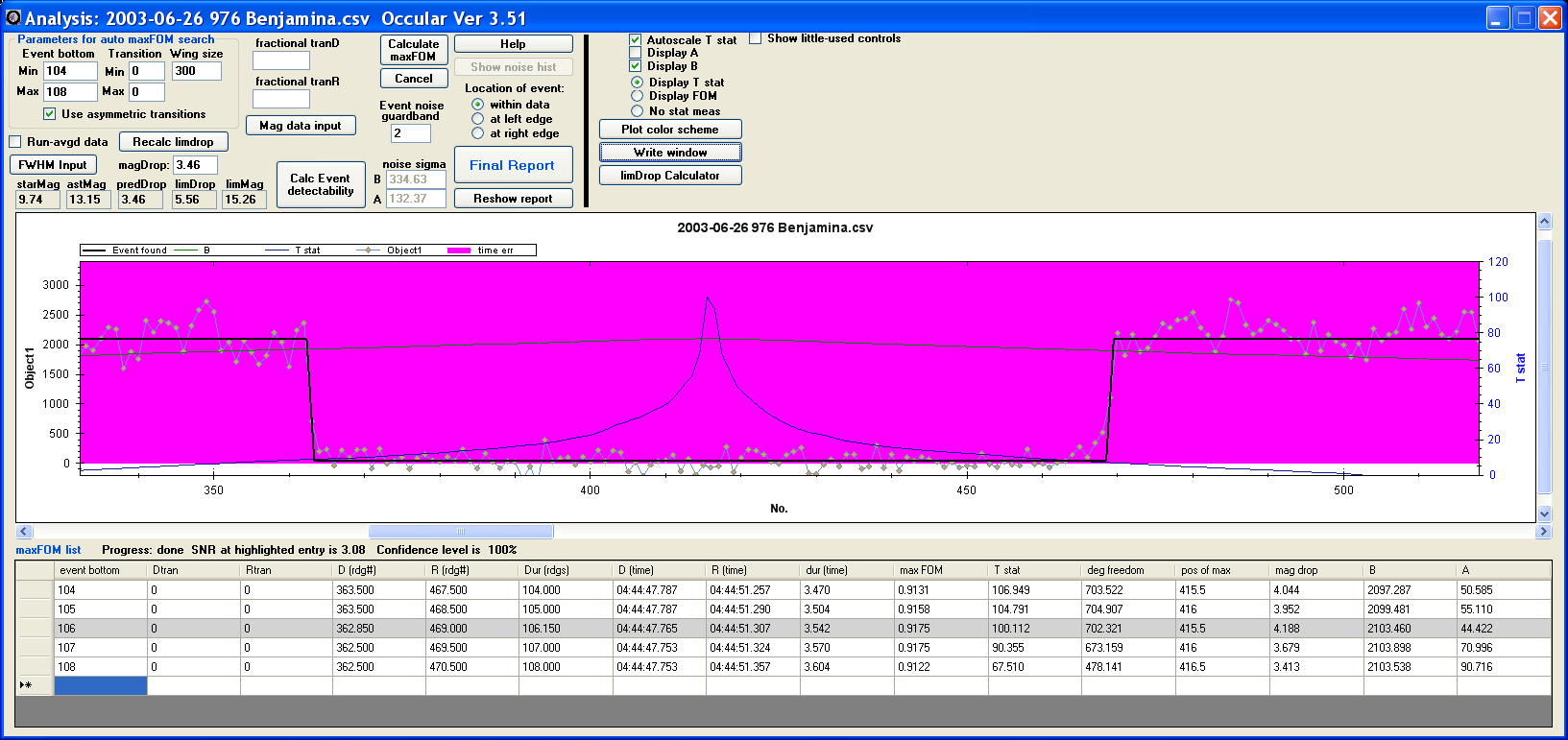Select No stat meas radio button

click(637, 111)
